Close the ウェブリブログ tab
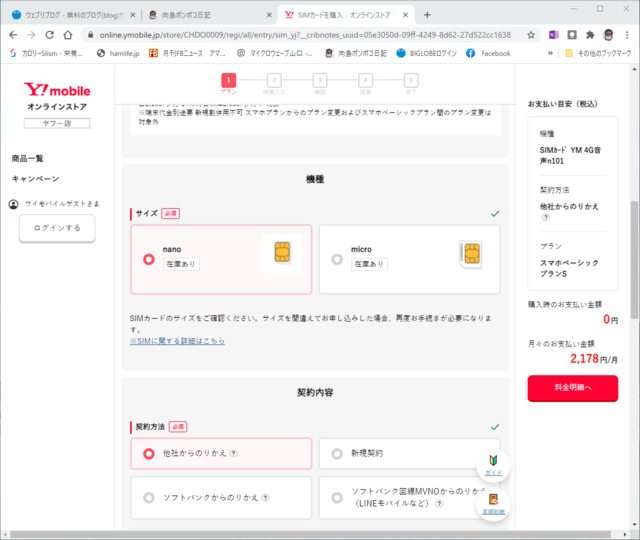Image resolution: width=640 pixels, height=540 pixels. click(x=133, y=15)
